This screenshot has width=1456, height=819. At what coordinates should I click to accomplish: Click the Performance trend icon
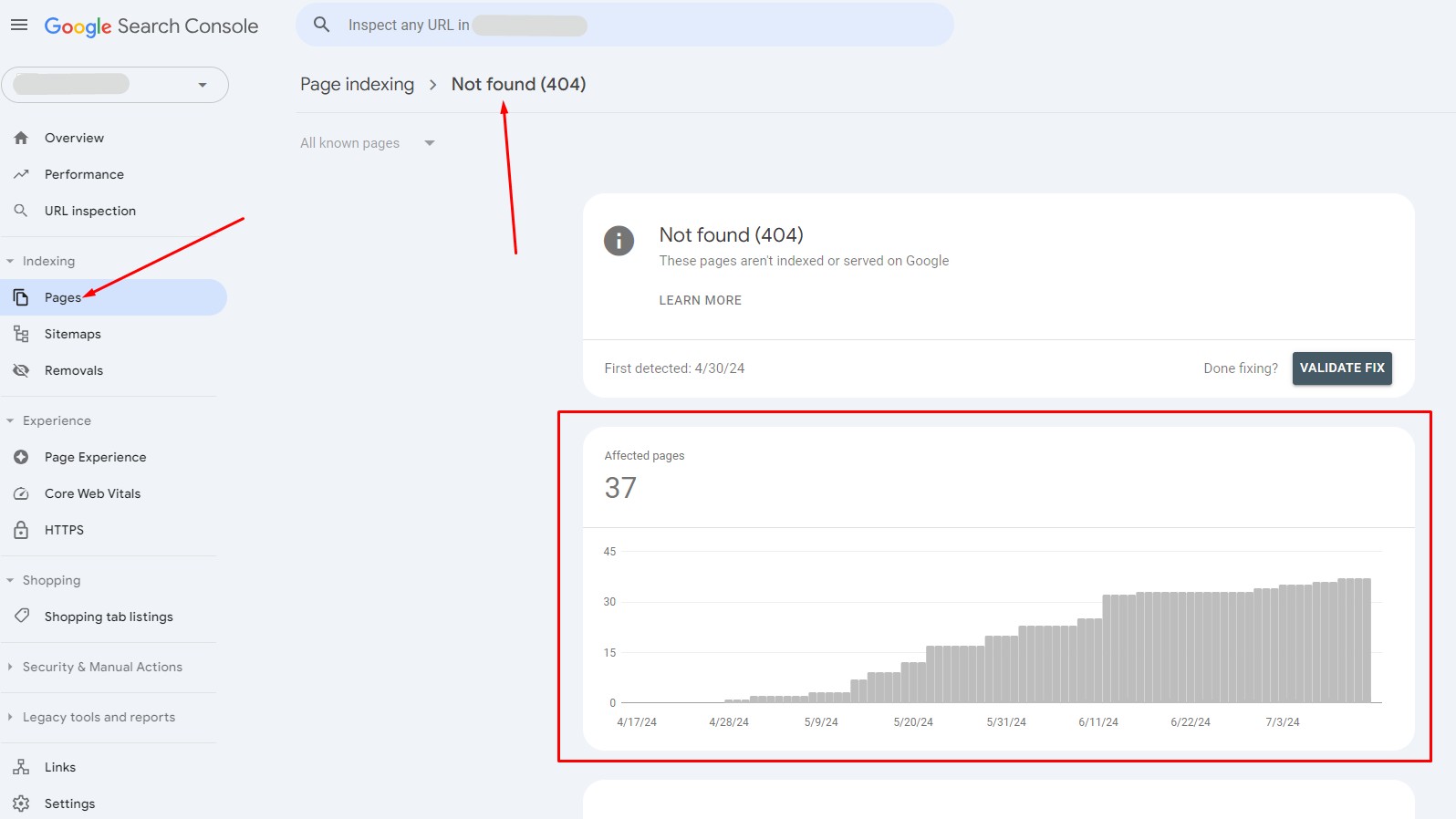[x=21, y=174]
